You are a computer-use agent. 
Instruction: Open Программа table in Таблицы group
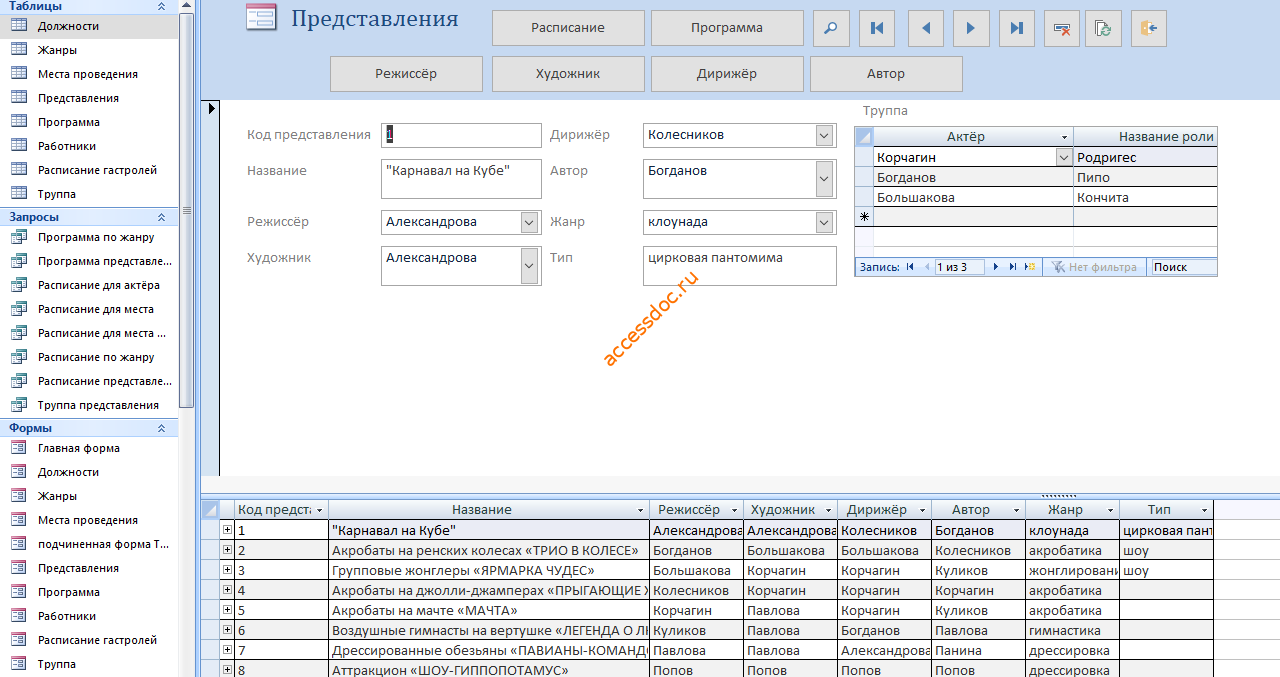coord(89,122)
